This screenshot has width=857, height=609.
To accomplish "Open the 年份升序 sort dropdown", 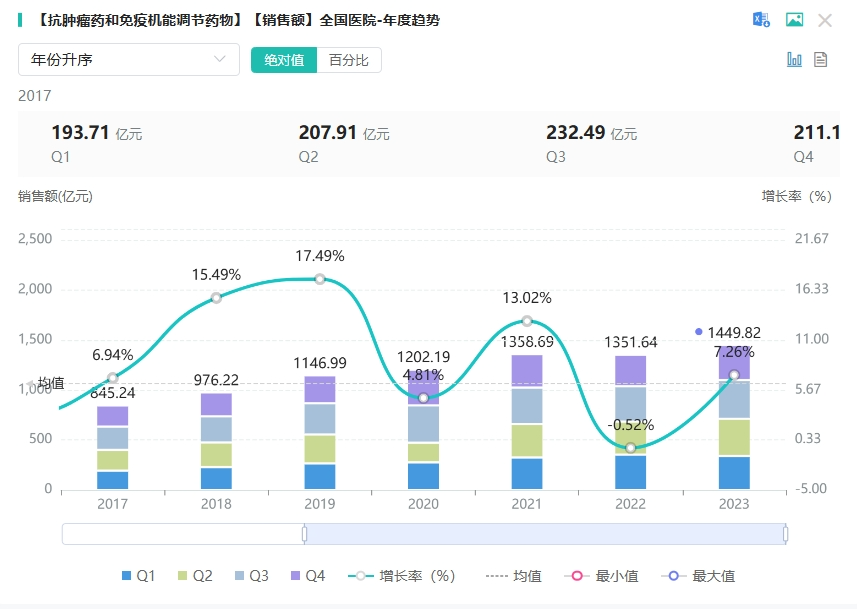I will pyautogui.click(x=129, y=60).
